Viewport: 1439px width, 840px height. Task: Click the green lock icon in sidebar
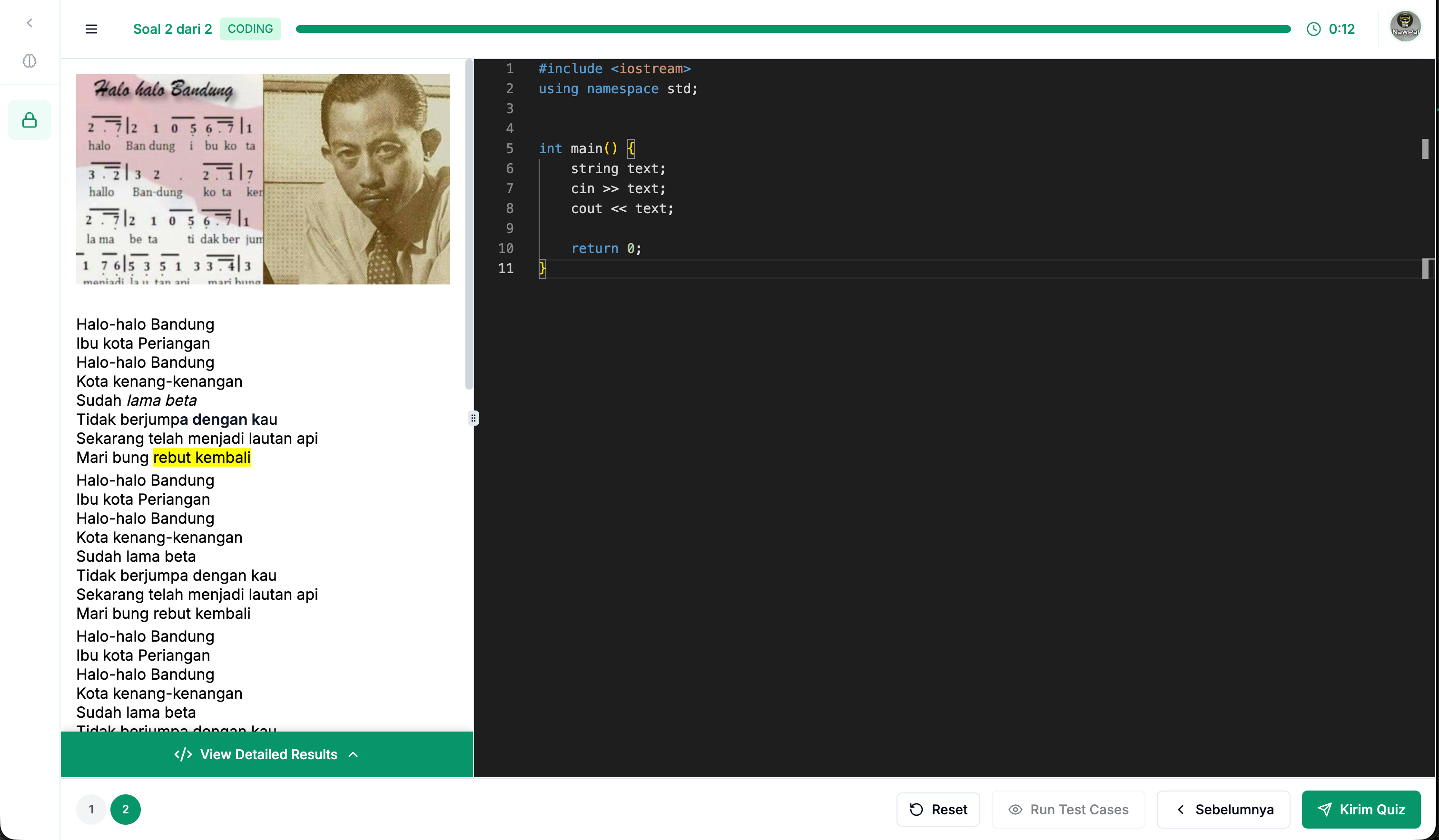coord(29,119)
